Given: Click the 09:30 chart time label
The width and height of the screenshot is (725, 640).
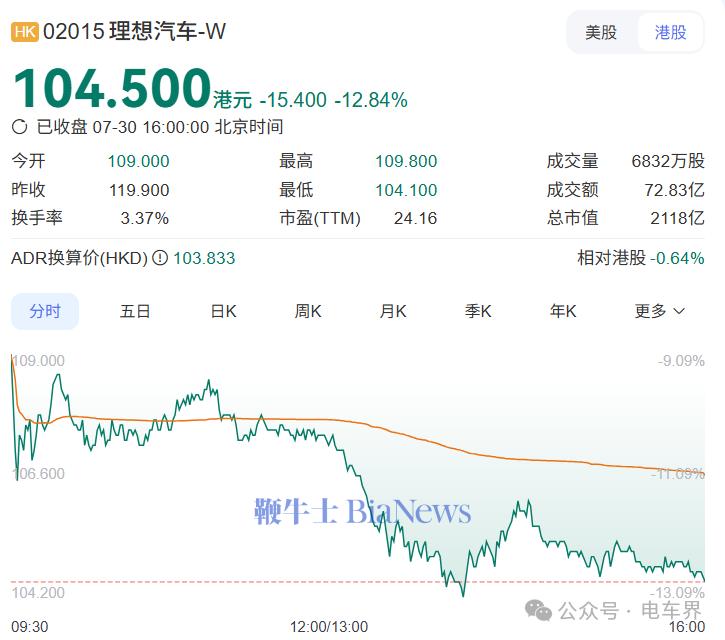Looking at the screenshot, I should (x=30, y=627).
